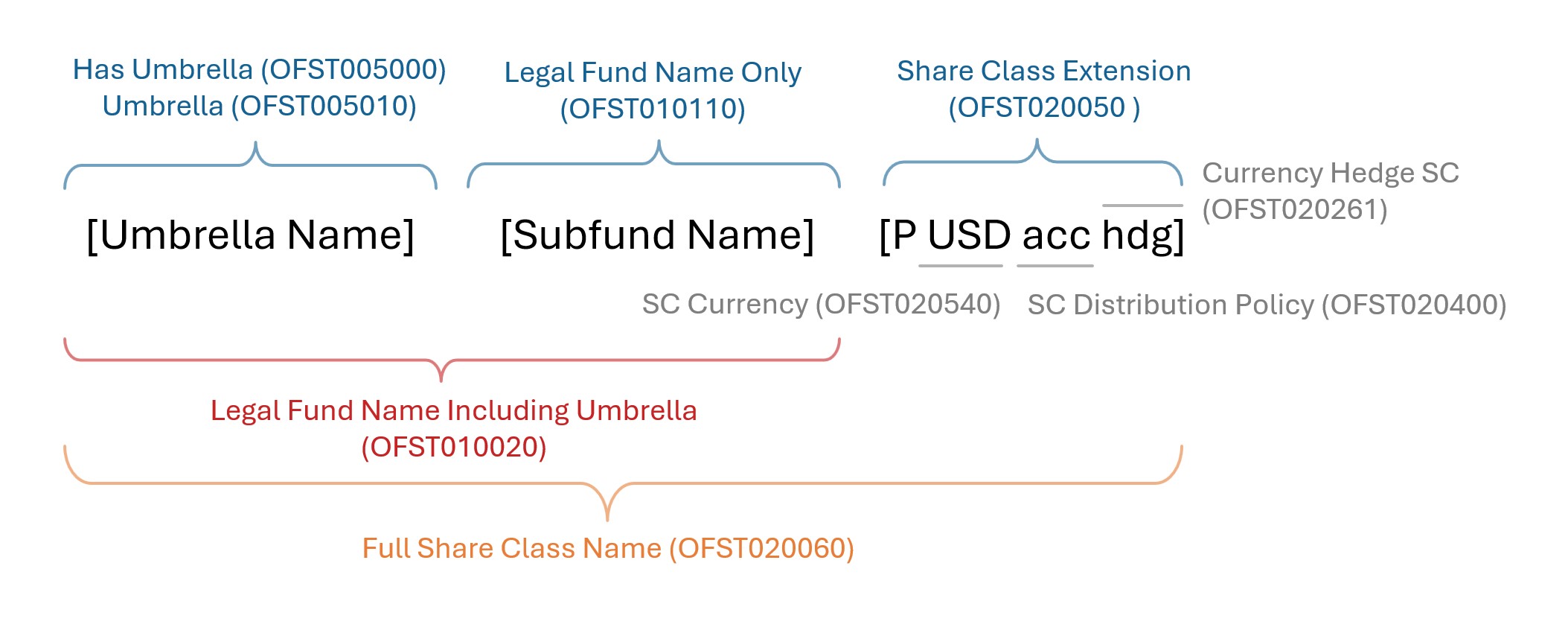Select the red "Legal Fund Name Including Umbrella" text
Screen dimensions: 1568x639
point(453,411)
